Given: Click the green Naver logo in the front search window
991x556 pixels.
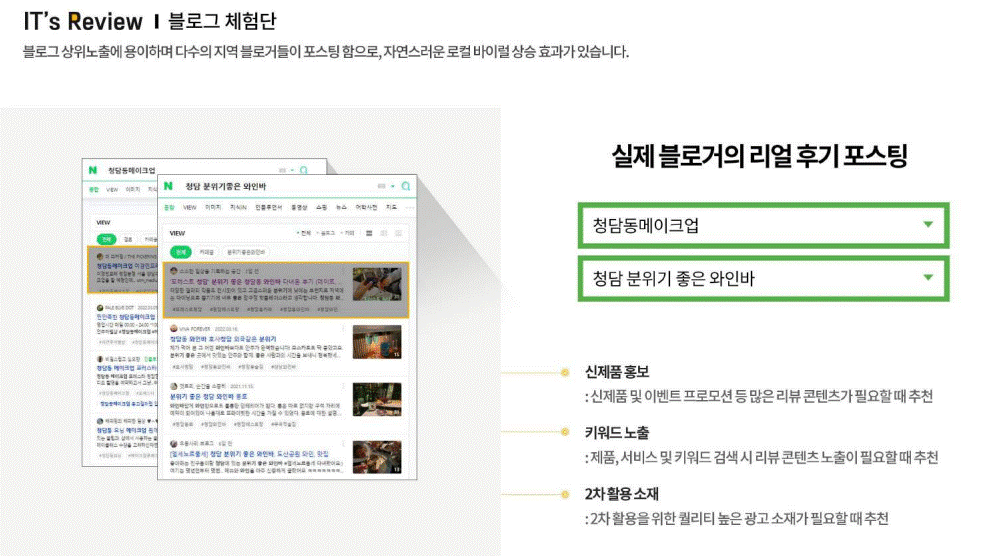Looking at the screenshot, I should coord(169,186).
